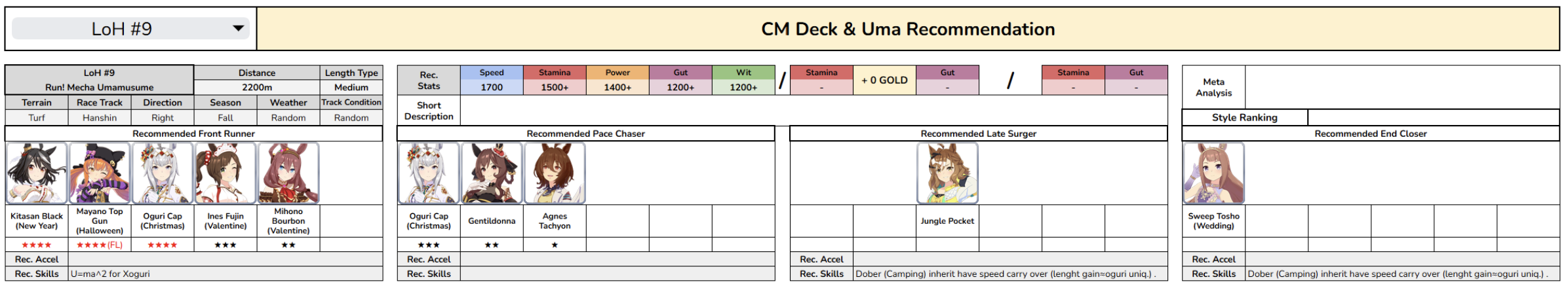Select the CM Deck & Uma Recommendation title
Screen dimensions: 1568x288
(908, 29)
